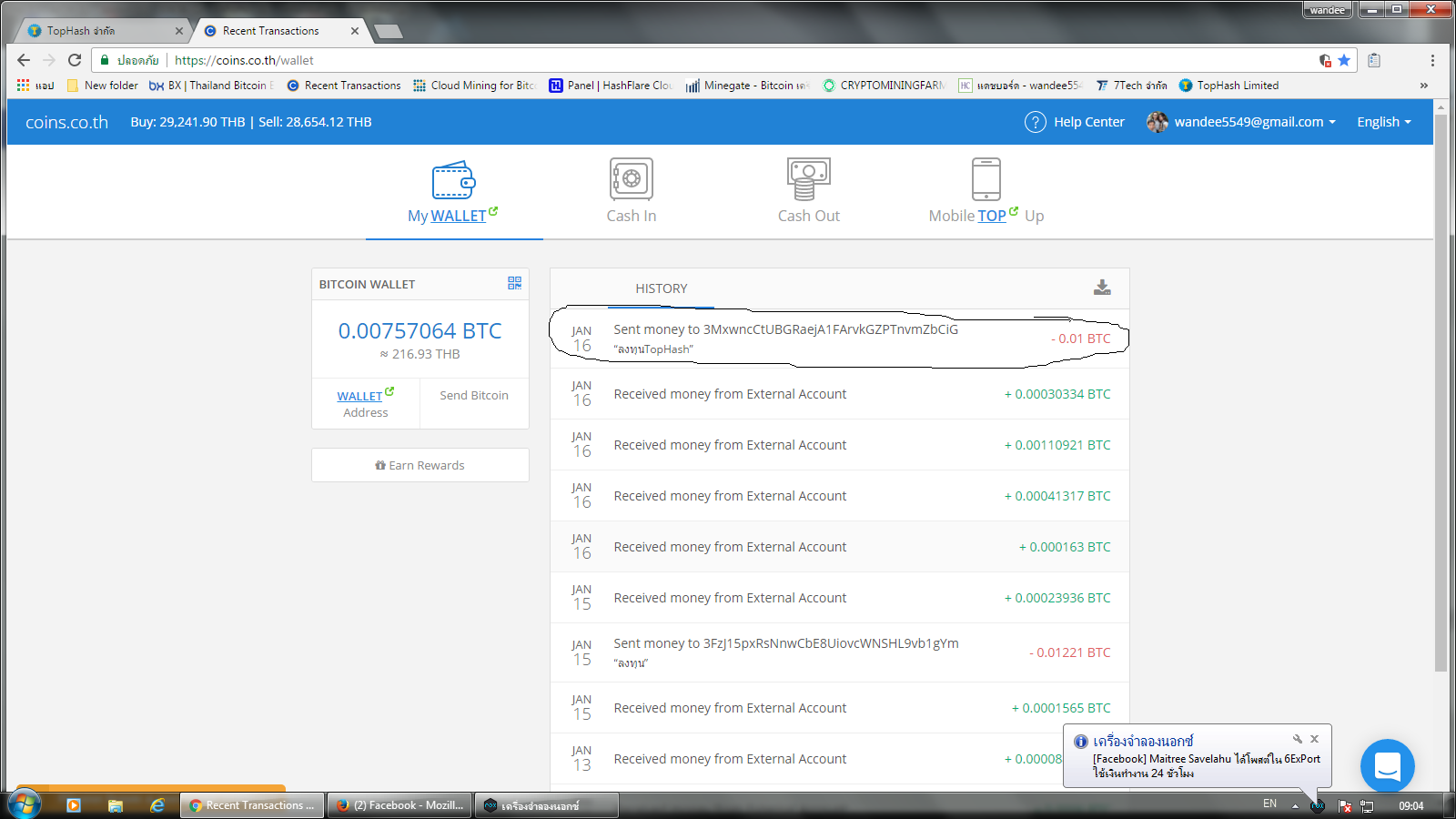Image resolution: width=1456 pixels, height=819 pixels.
Task: Click the Send Bitcoin button
Action: [474, 395]
